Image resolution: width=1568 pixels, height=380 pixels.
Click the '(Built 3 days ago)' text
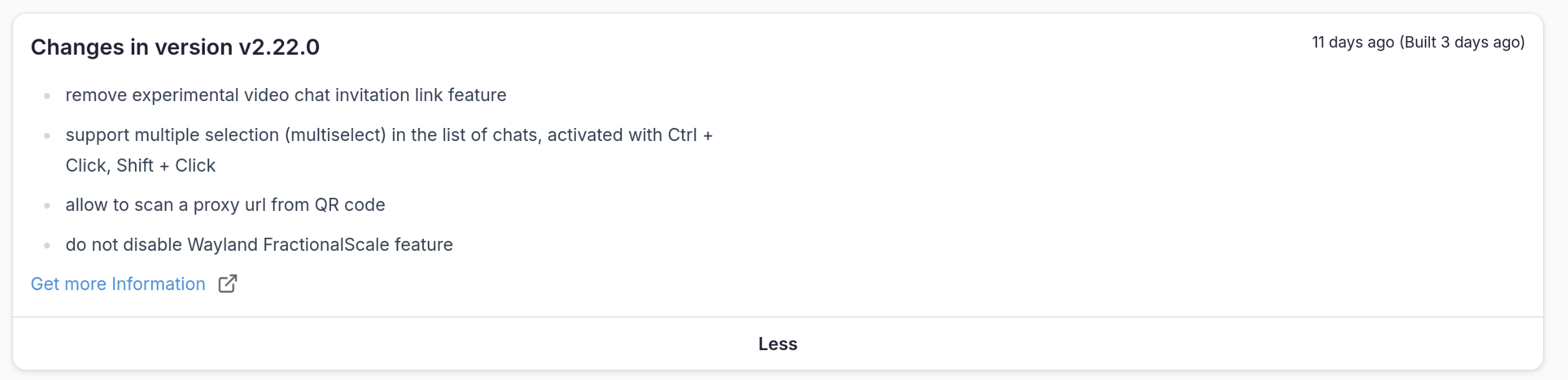pos(1462,42)
